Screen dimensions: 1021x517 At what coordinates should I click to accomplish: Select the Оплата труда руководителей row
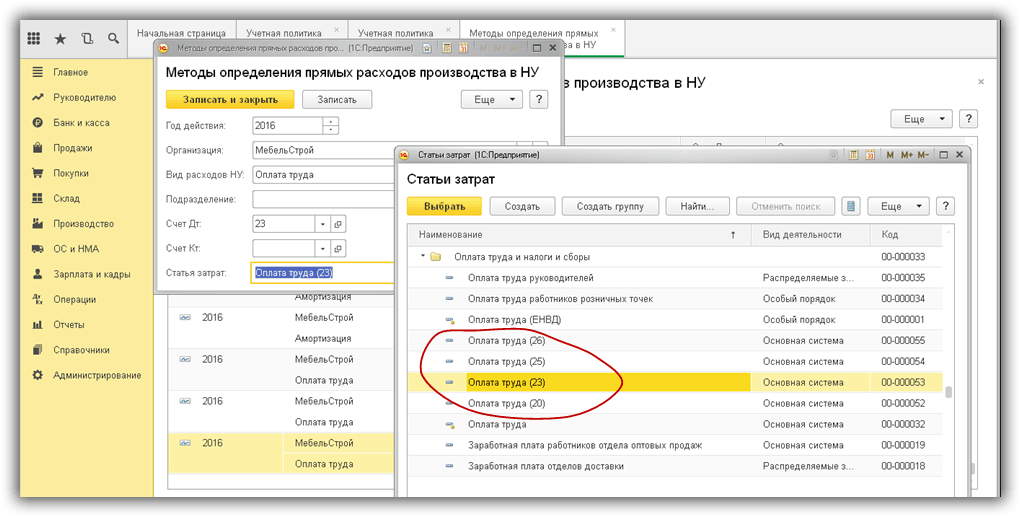tap(676, 278)
